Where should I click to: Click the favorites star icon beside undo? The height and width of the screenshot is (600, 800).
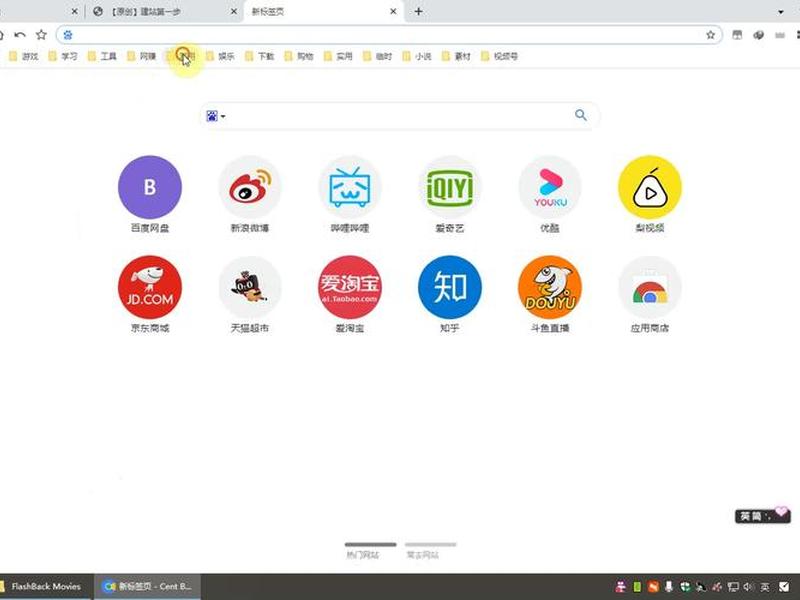pos(41,35)
